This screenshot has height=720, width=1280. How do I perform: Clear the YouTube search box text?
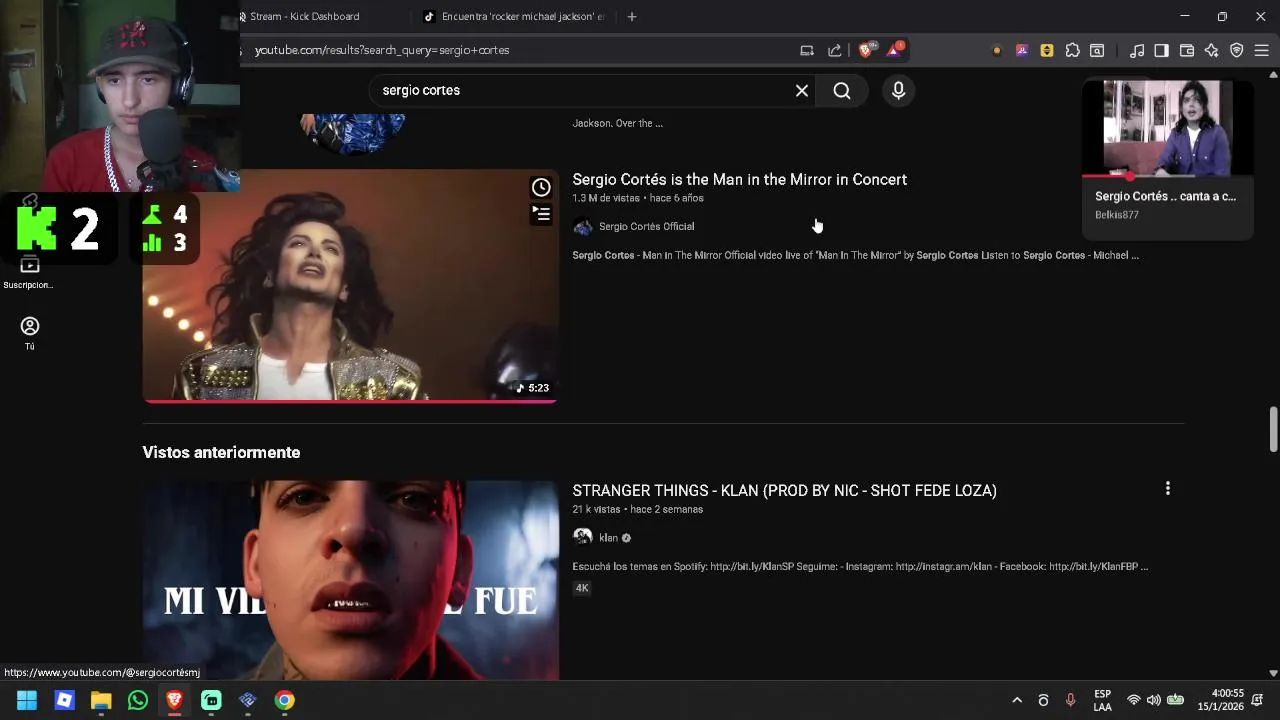click(802, 90)
